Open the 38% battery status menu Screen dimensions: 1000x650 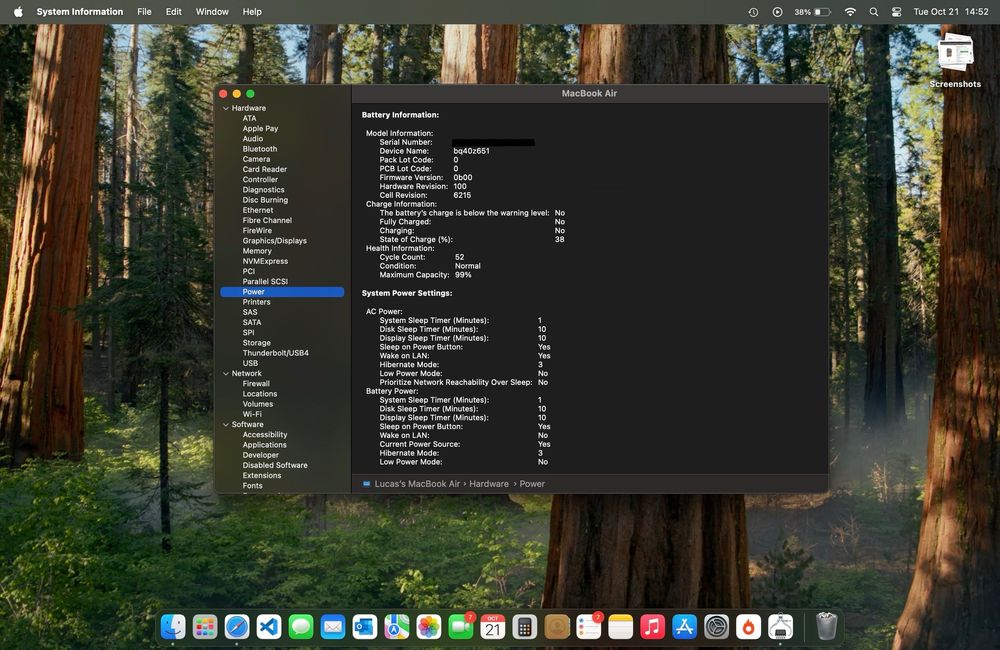[x=812, y=11]
